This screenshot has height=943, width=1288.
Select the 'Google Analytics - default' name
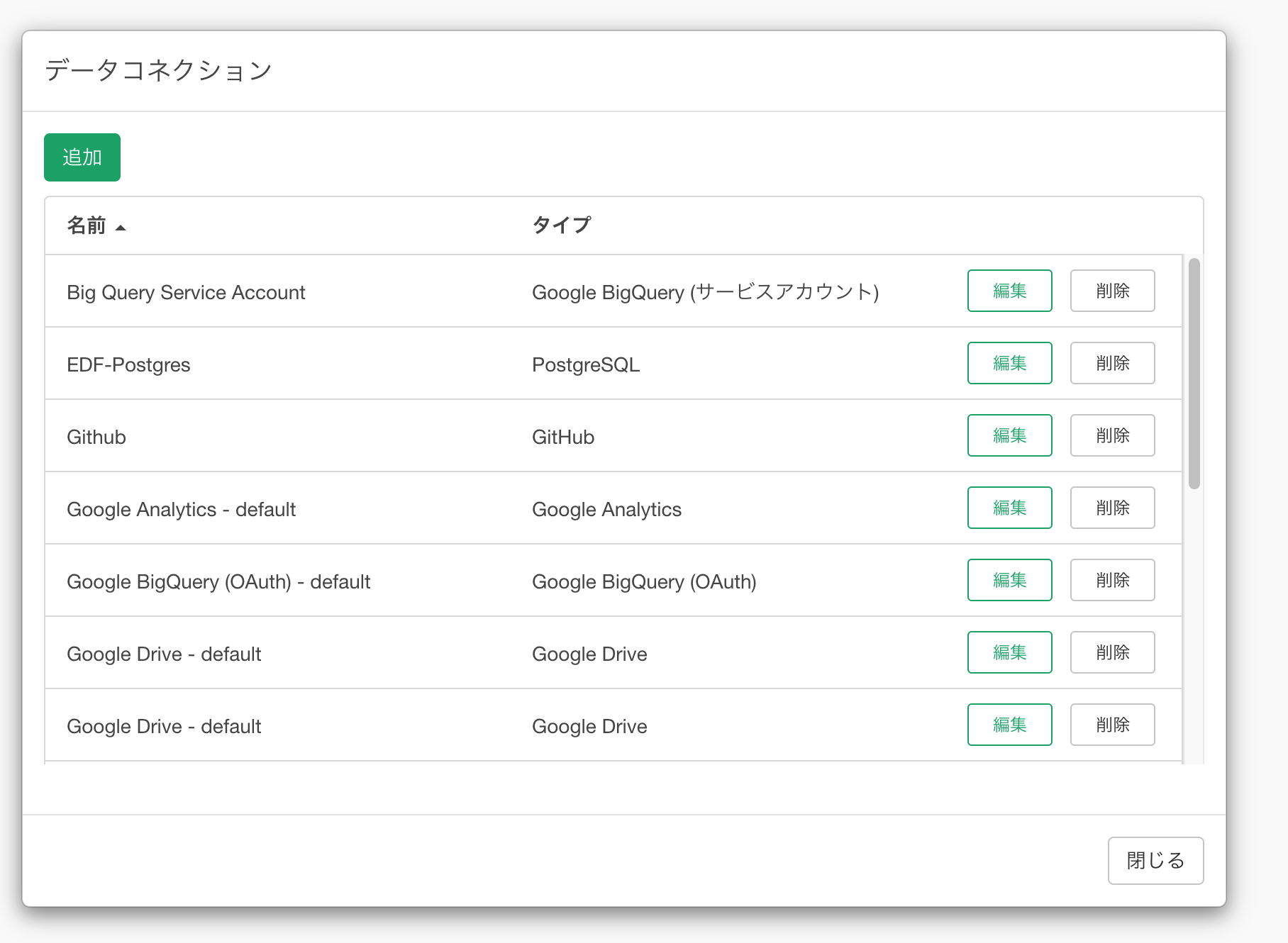click(181, 509)
